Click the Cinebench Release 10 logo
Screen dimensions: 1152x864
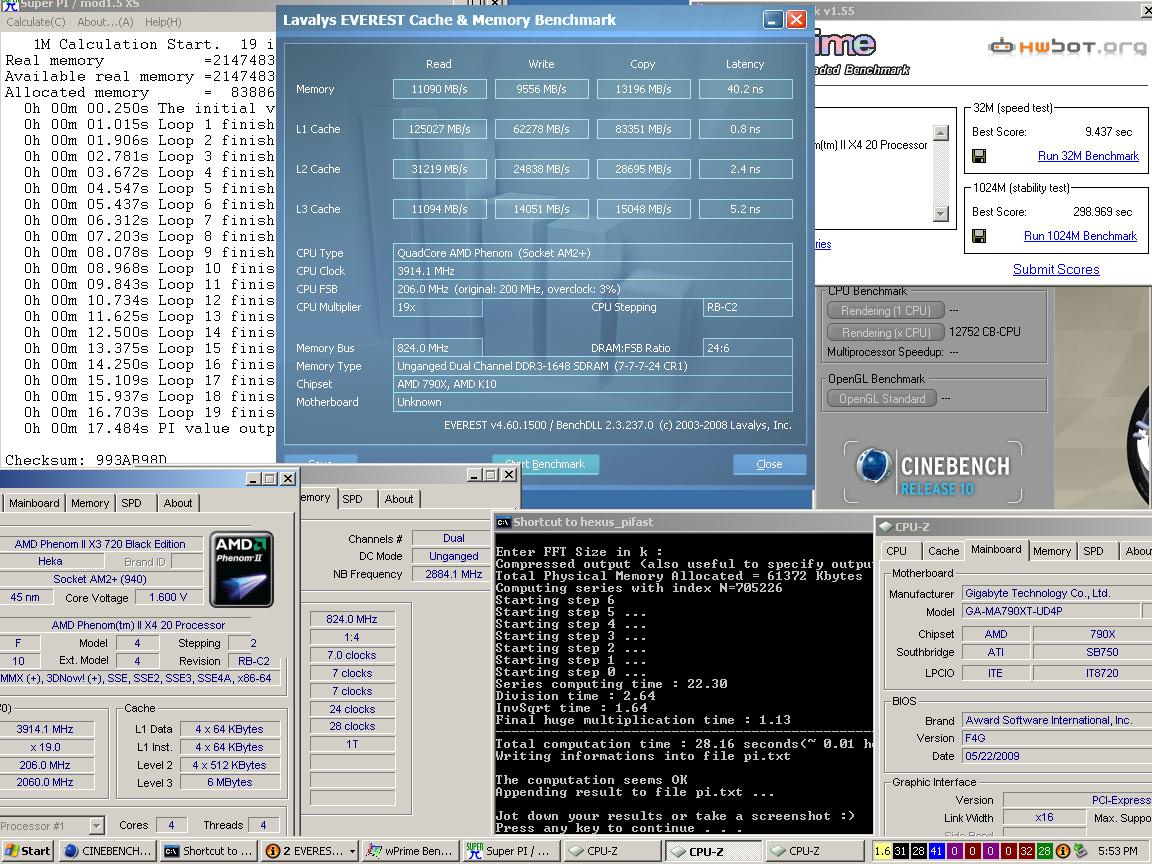coord(934,470)
